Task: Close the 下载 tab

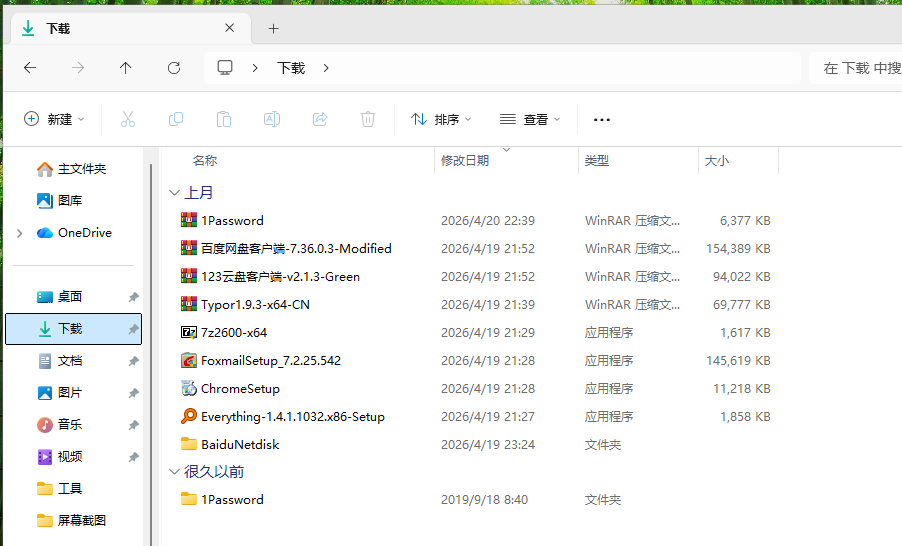Action: (230, 28)
